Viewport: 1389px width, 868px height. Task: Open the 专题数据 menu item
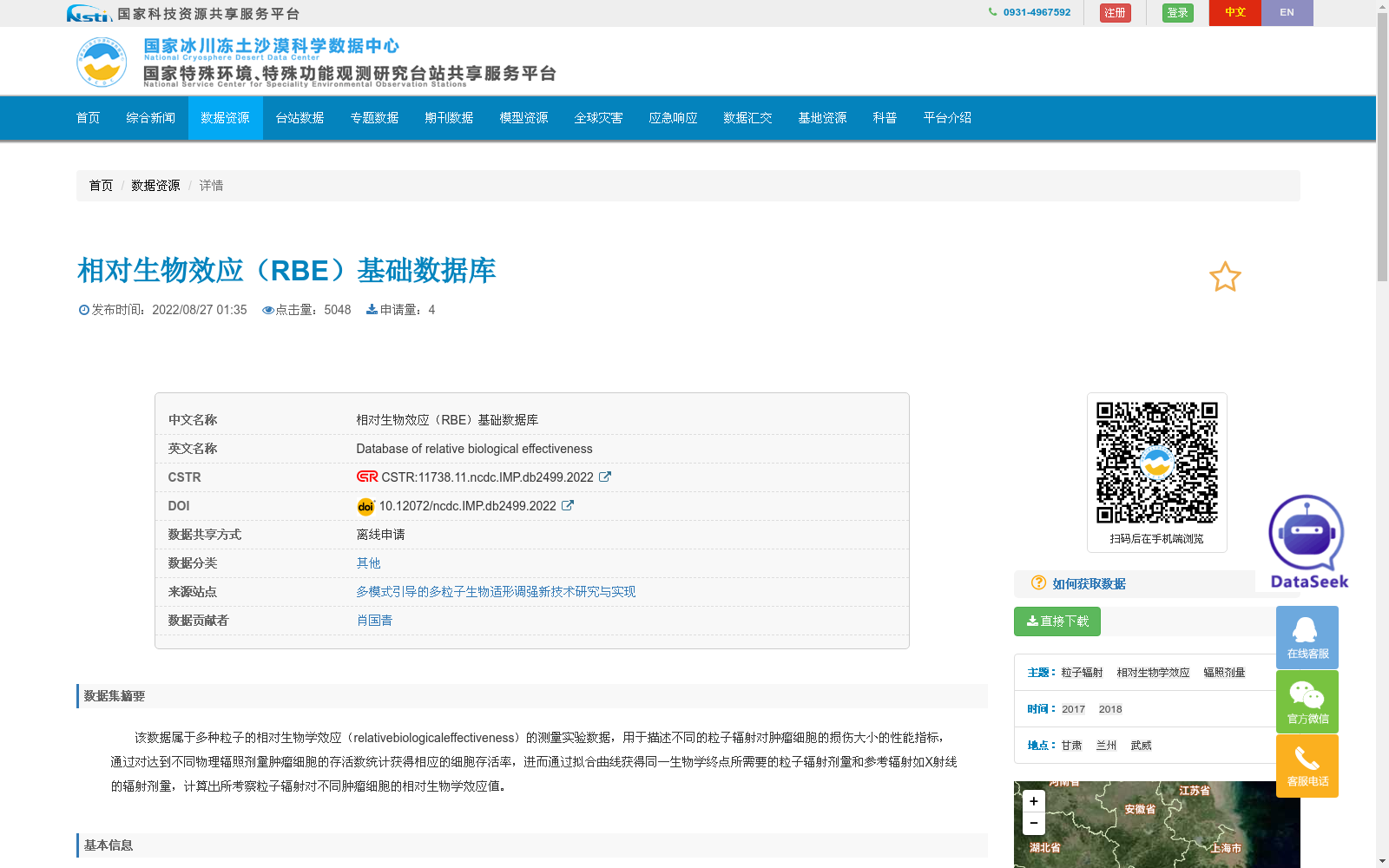point(375,118)
